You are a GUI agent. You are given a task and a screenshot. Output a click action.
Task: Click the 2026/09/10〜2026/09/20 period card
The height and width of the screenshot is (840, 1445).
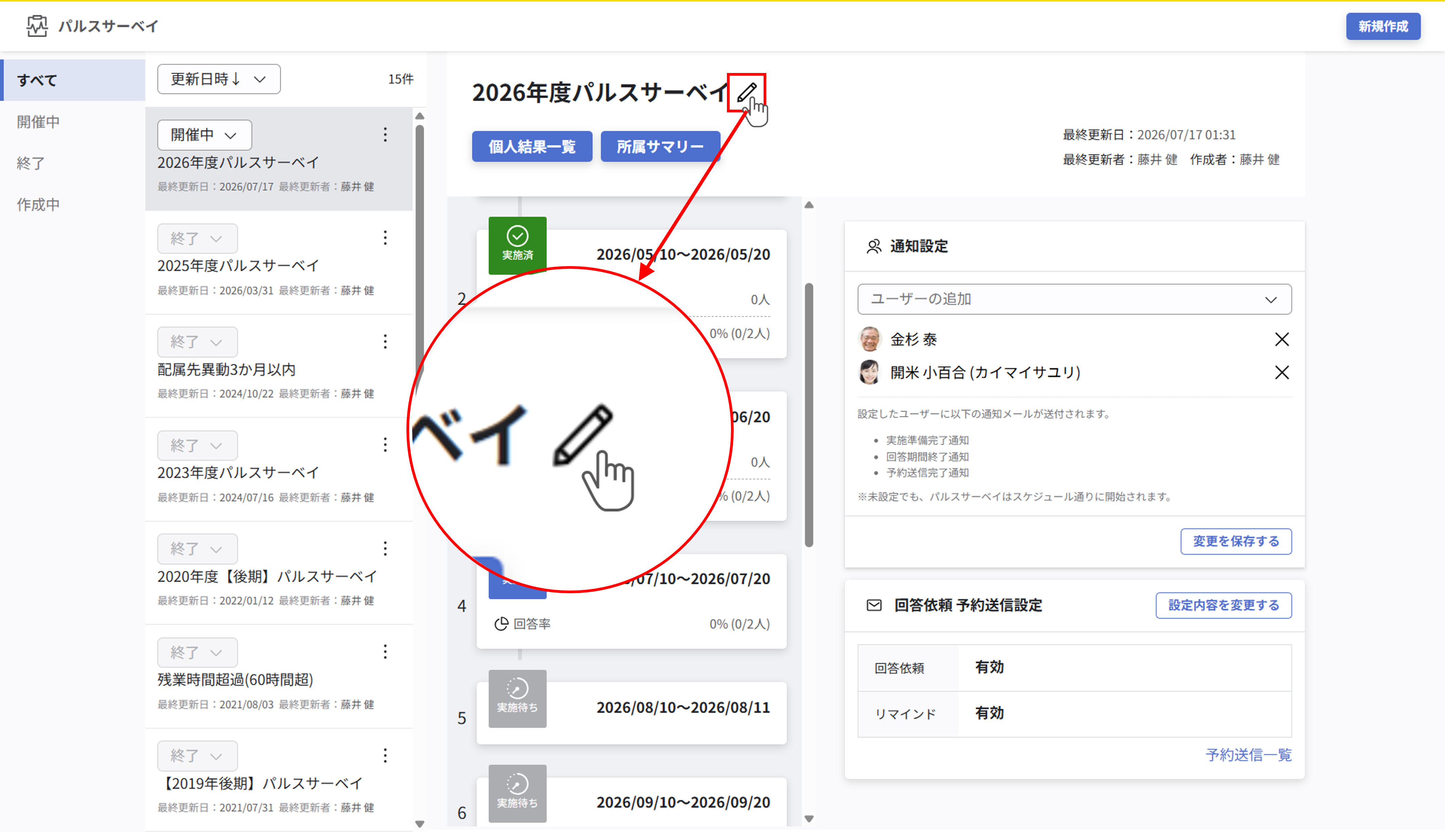pyautogui.click(x=631, y=802)
